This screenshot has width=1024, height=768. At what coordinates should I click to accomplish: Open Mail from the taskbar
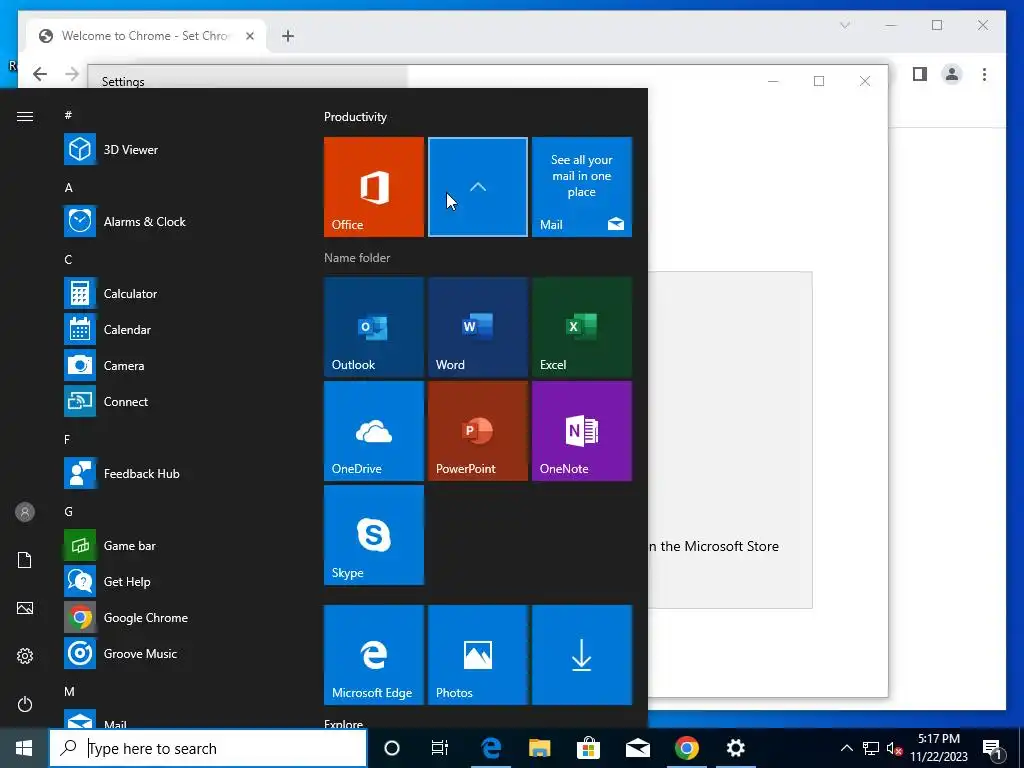[x=637, y=748]
